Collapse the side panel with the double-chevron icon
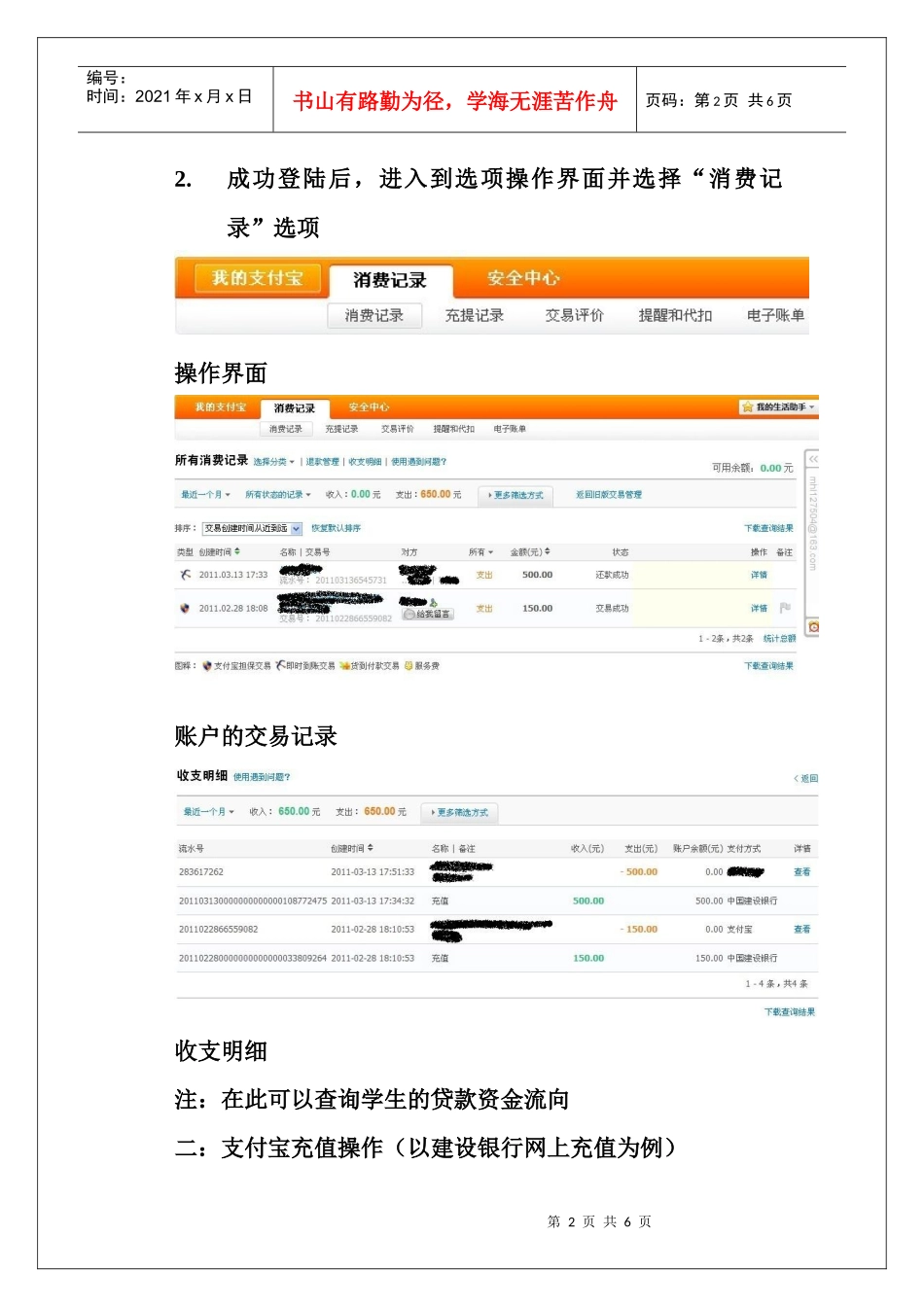 [813, 459]
